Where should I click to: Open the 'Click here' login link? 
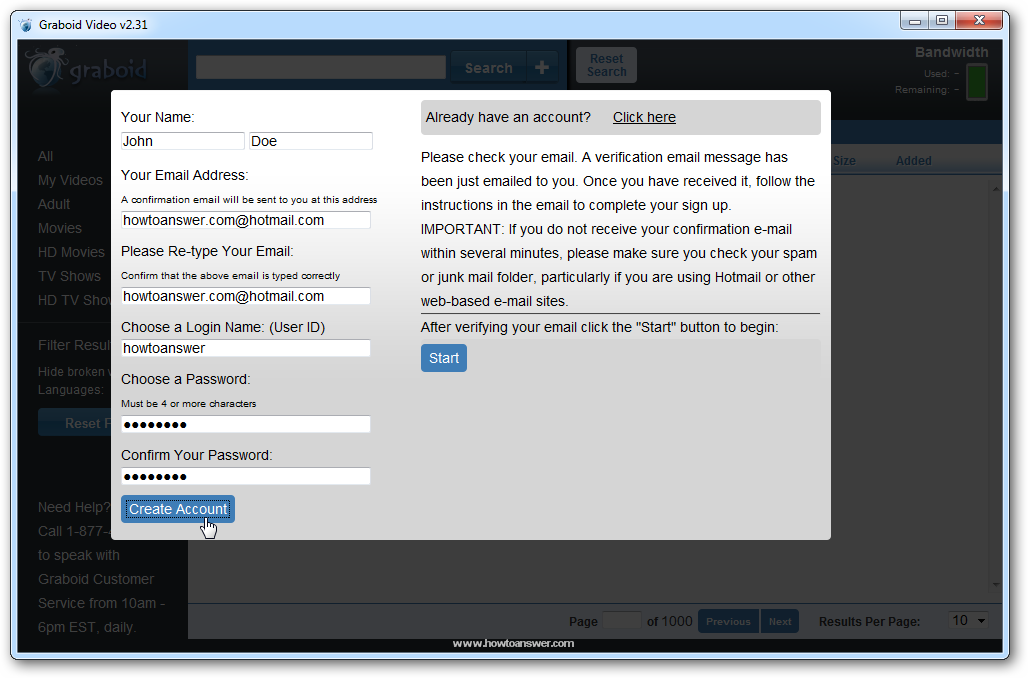tap(644, 117)
